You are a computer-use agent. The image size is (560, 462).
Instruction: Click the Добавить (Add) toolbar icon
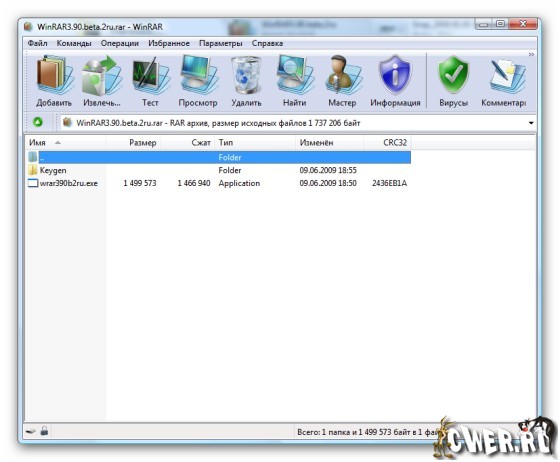click(x=54, y=75)
